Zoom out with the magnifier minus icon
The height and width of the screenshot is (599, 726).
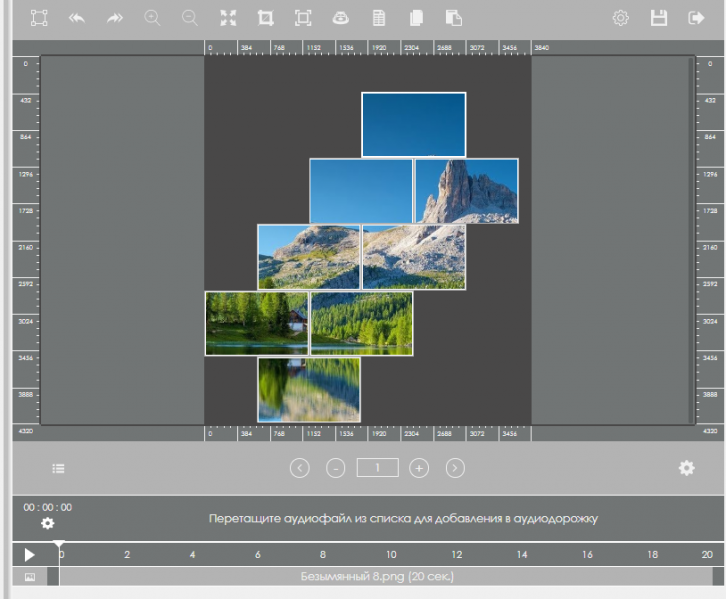[189, 18]
